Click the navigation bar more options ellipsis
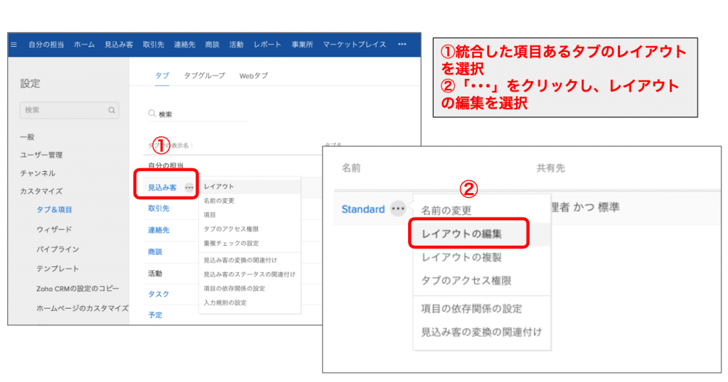 [402, 44]
